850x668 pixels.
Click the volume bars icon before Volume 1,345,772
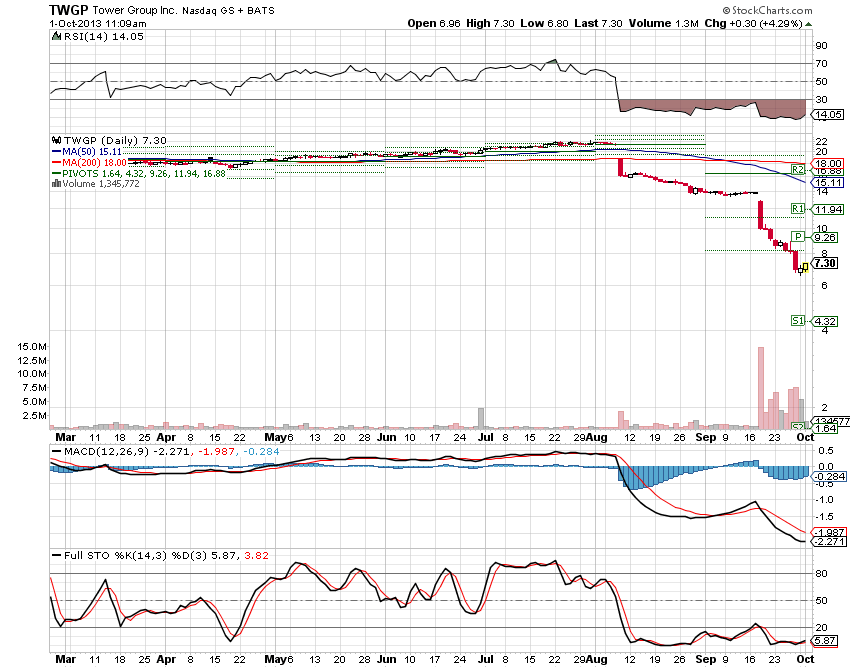(56, 184)
